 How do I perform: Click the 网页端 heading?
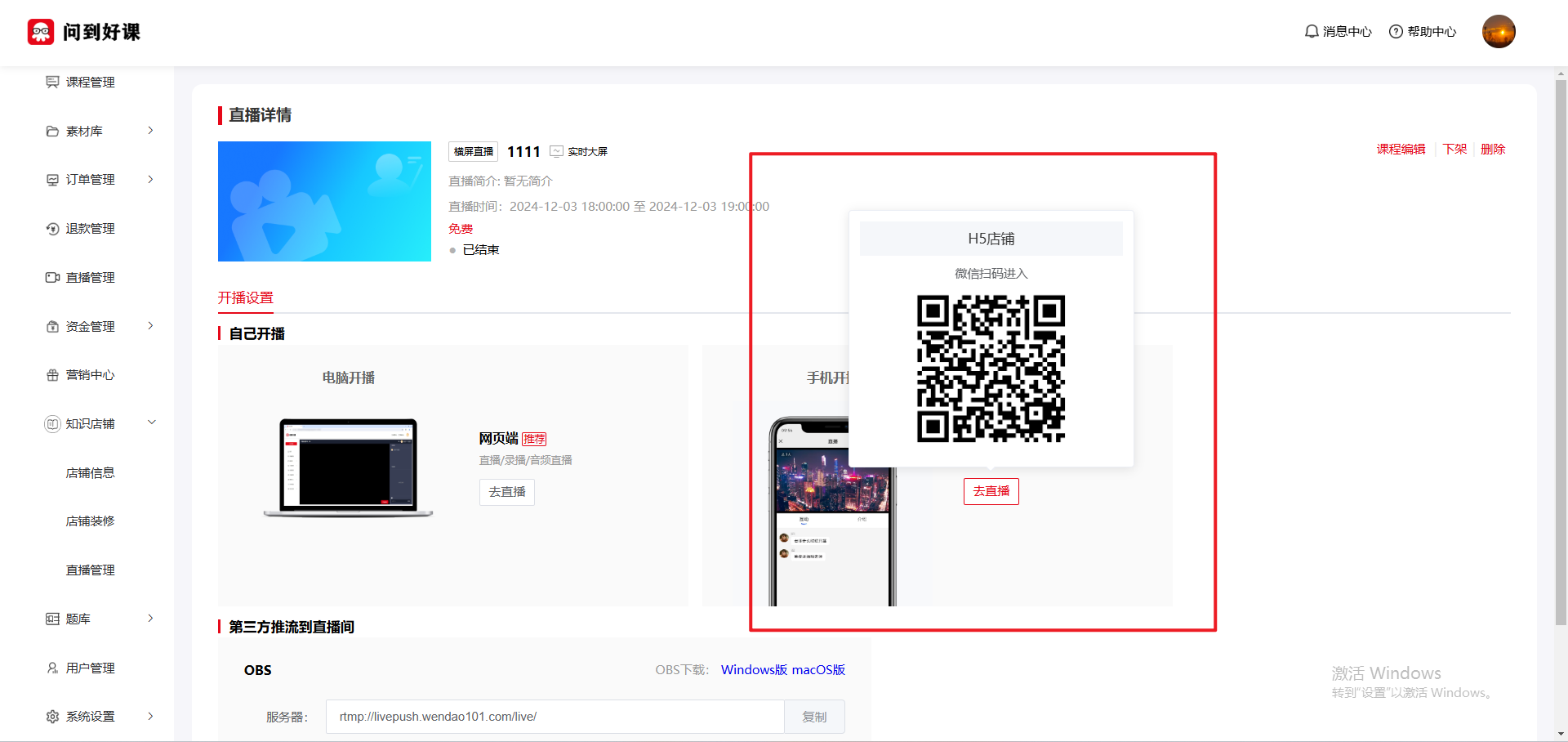point(498,439)
